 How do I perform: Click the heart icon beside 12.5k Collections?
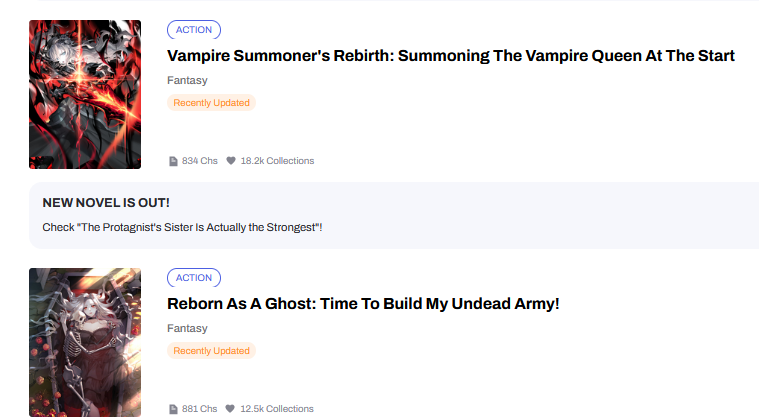tap(230, 409)
